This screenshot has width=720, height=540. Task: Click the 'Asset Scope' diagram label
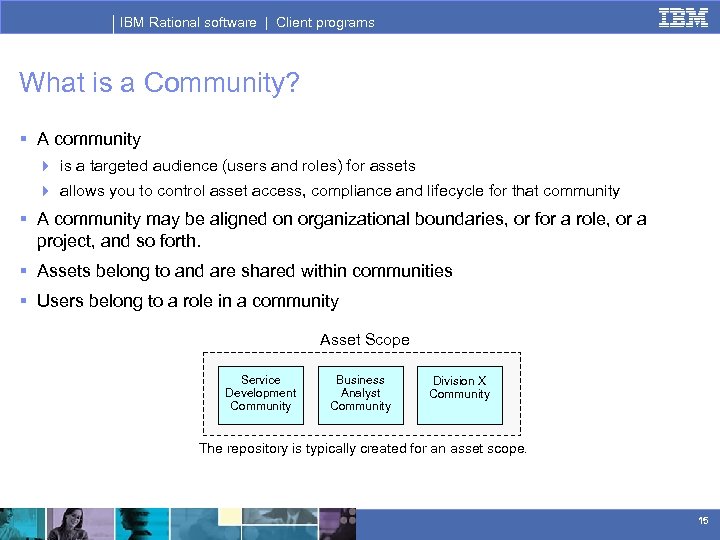pyautogui.click(x=365, y=340)
